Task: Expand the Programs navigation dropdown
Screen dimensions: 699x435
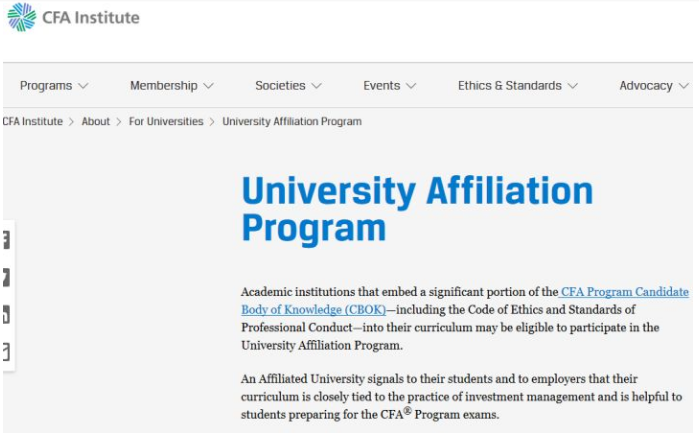Action: pyautogui.click(x=54, y=86)
